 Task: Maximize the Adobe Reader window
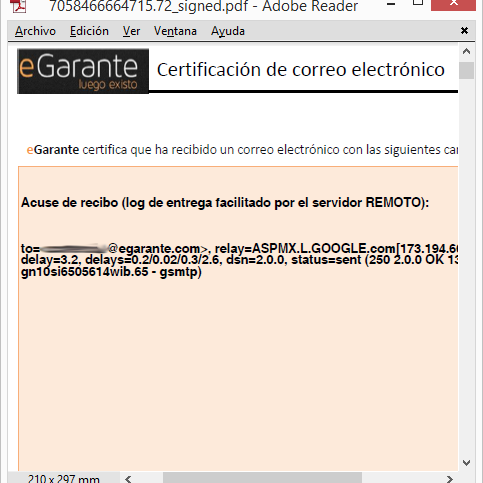418,3
